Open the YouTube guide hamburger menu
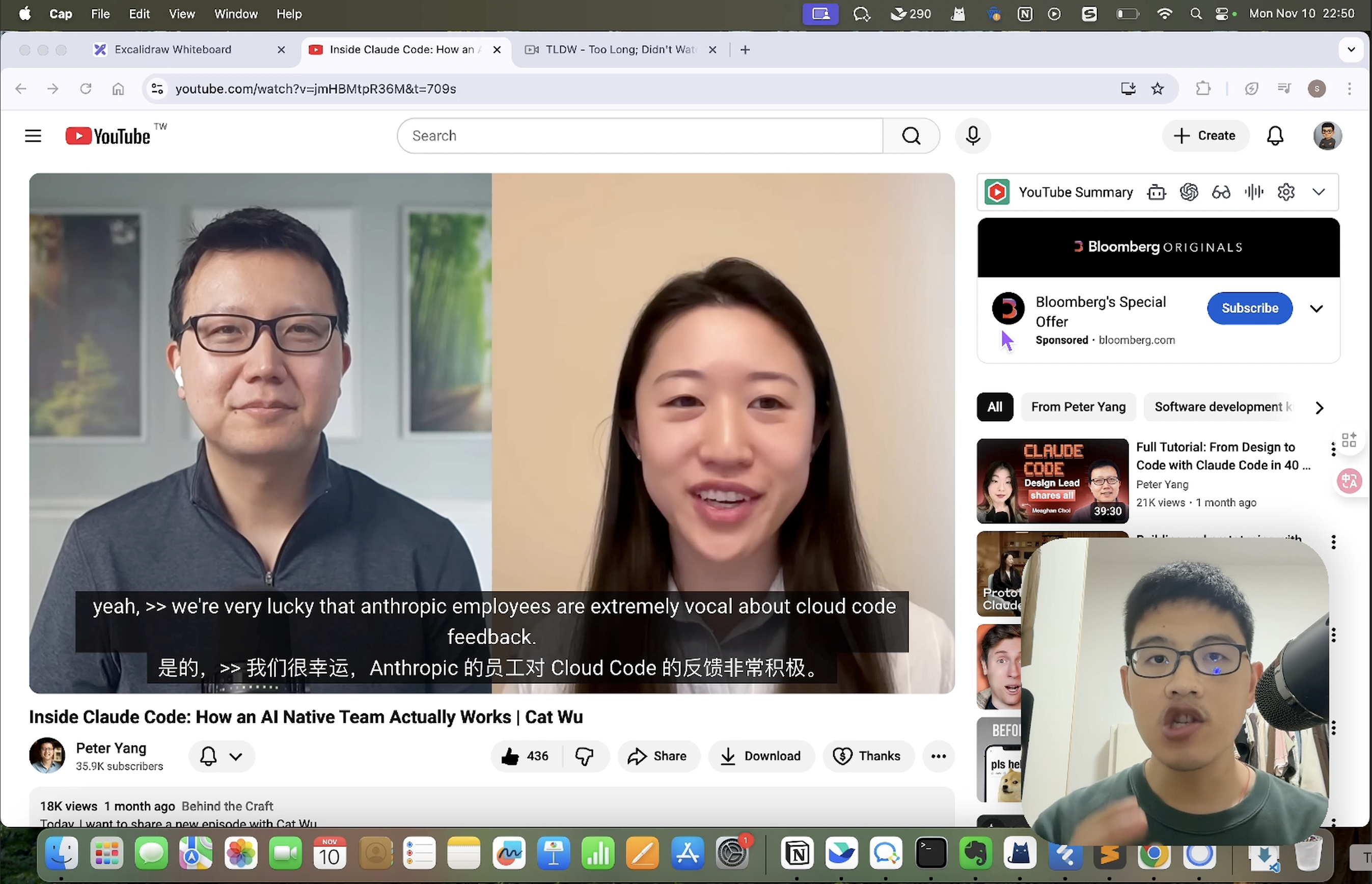The width and height of the screenshot is (1372, 884). 33,136
